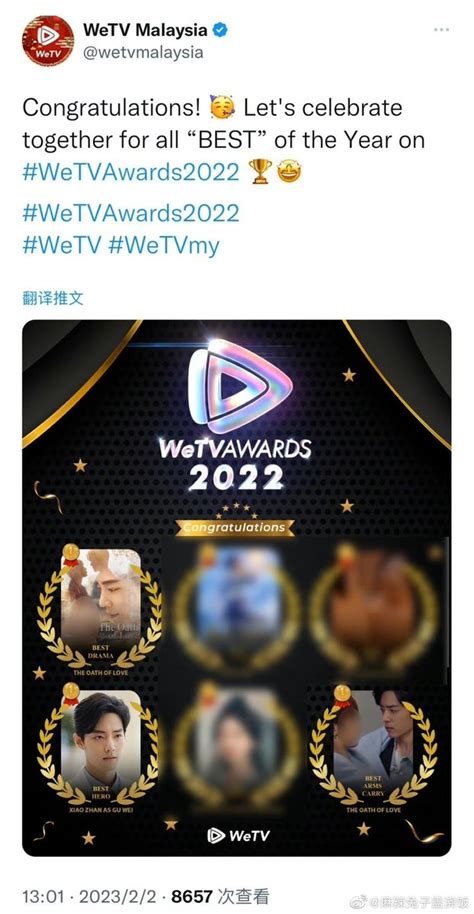Open the #WeTV hashtag
The width and height of the screenshot is (474, 914).
(x=62, y=245)
